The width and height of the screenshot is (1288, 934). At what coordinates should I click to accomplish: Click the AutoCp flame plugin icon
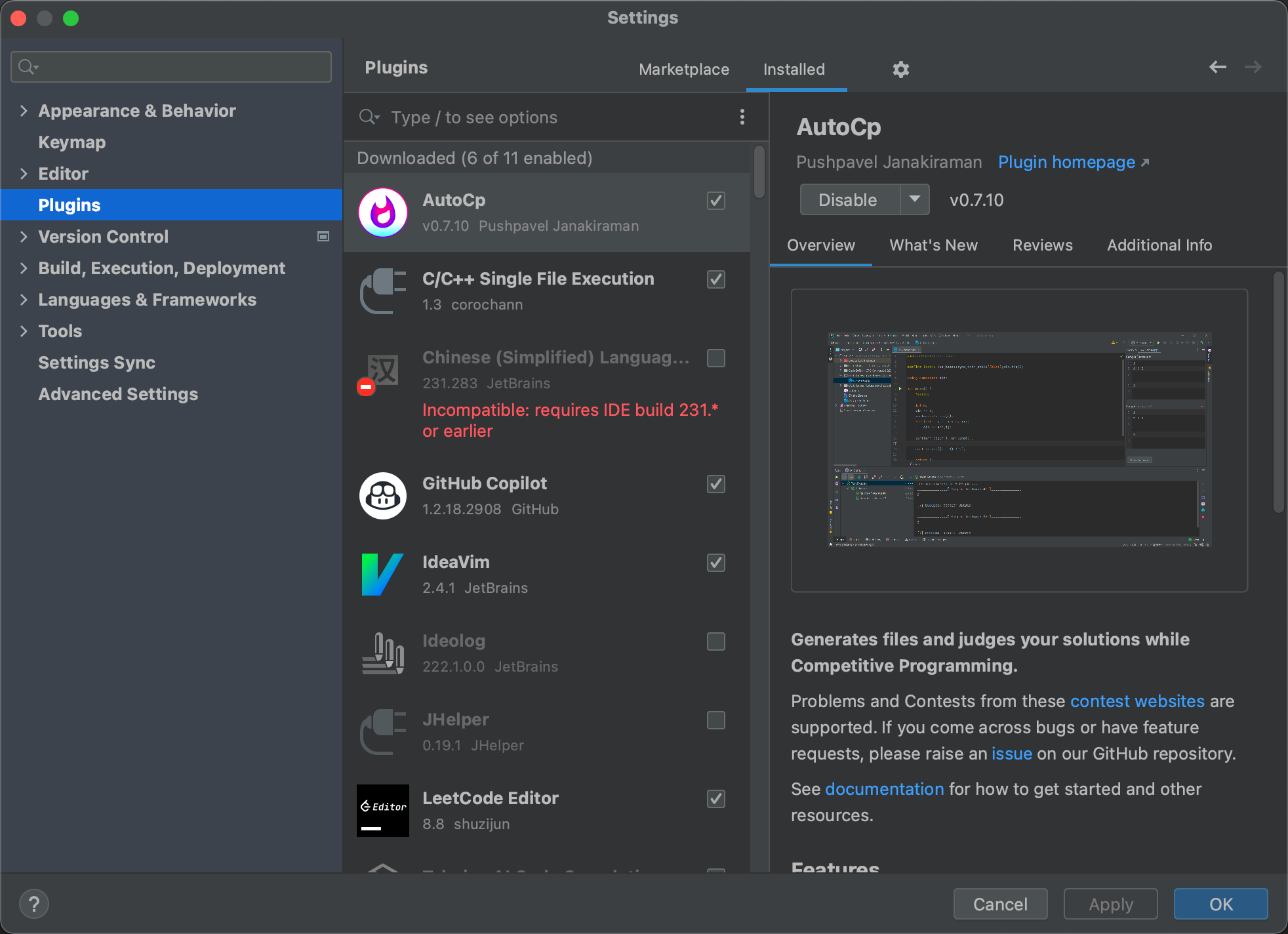383,213
